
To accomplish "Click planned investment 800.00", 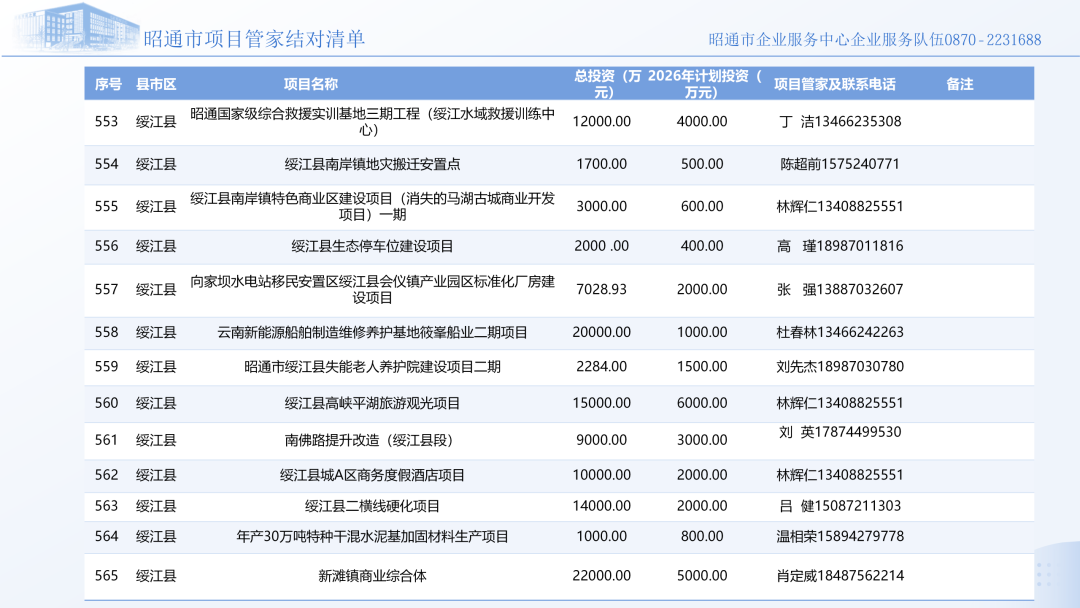I will 702,536.
